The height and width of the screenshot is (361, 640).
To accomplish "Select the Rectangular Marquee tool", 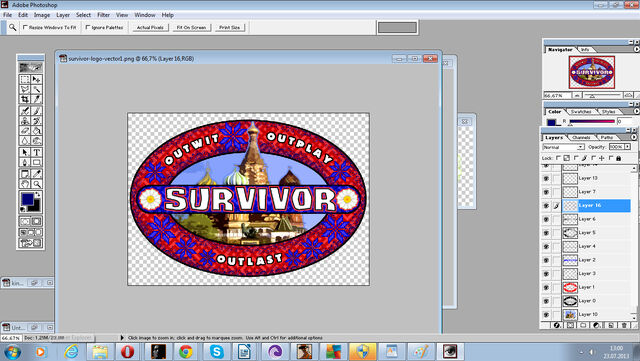I will 25,79.
